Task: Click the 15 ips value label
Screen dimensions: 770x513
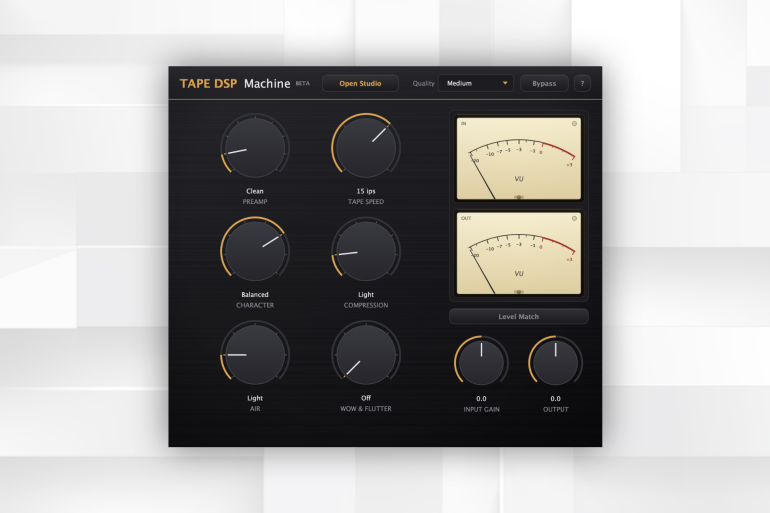Action: (366, 191)
